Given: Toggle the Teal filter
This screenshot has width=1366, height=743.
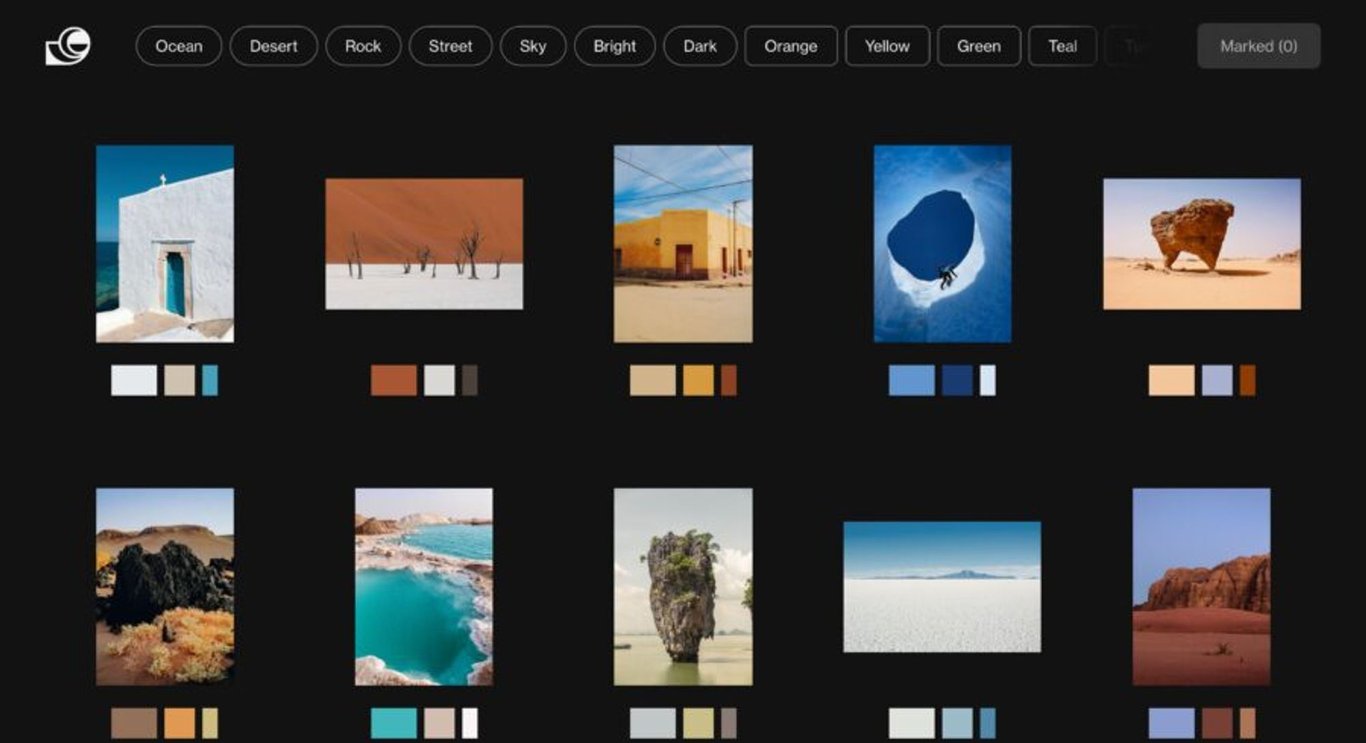Looking at the screenshot, I should pos(1062,46).
